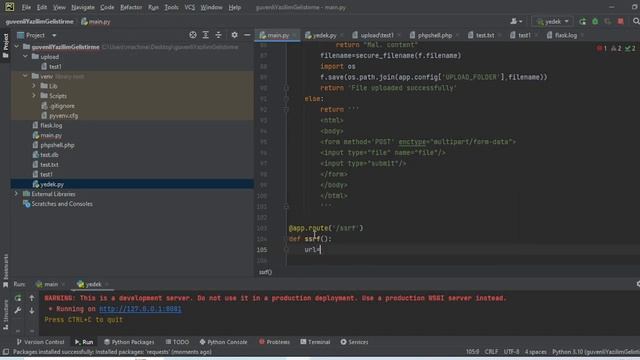Open the VCS menu
Image resolution: width=640 pixels, height=360 pixels.
[x=189, y=7]
